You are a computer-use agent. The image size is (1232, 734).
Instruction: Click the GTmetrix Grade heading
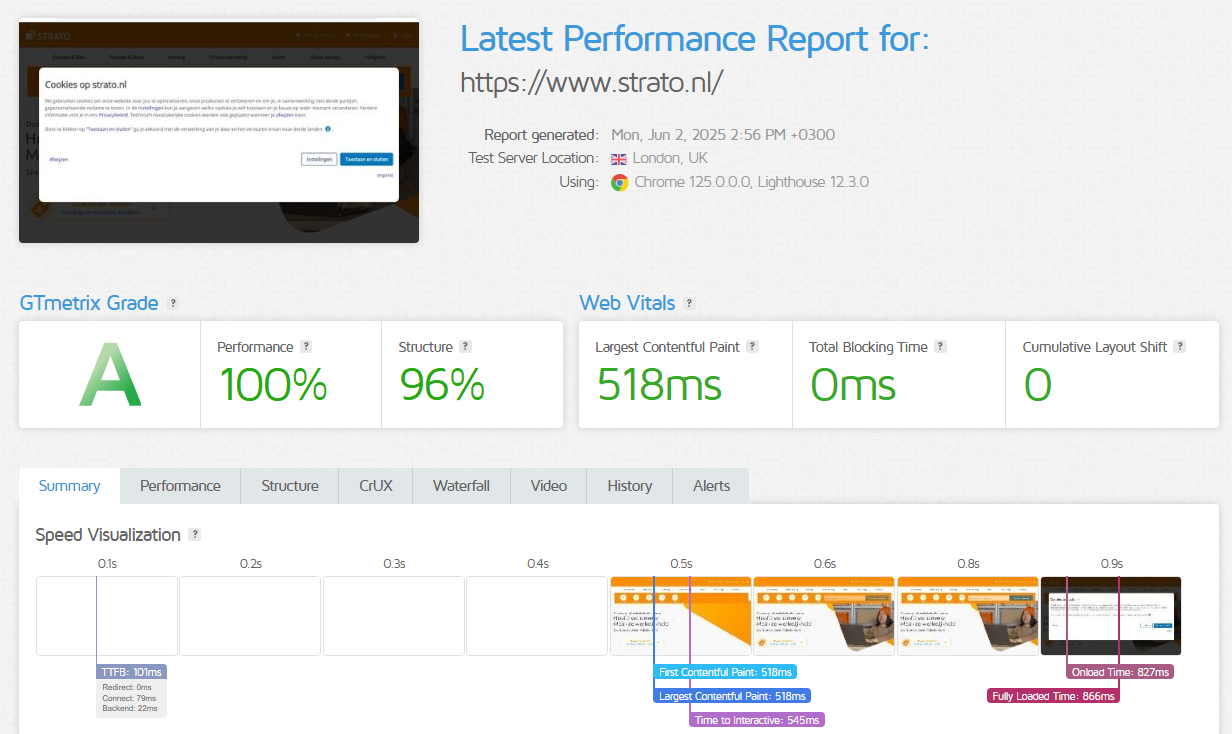pos(89,303)
